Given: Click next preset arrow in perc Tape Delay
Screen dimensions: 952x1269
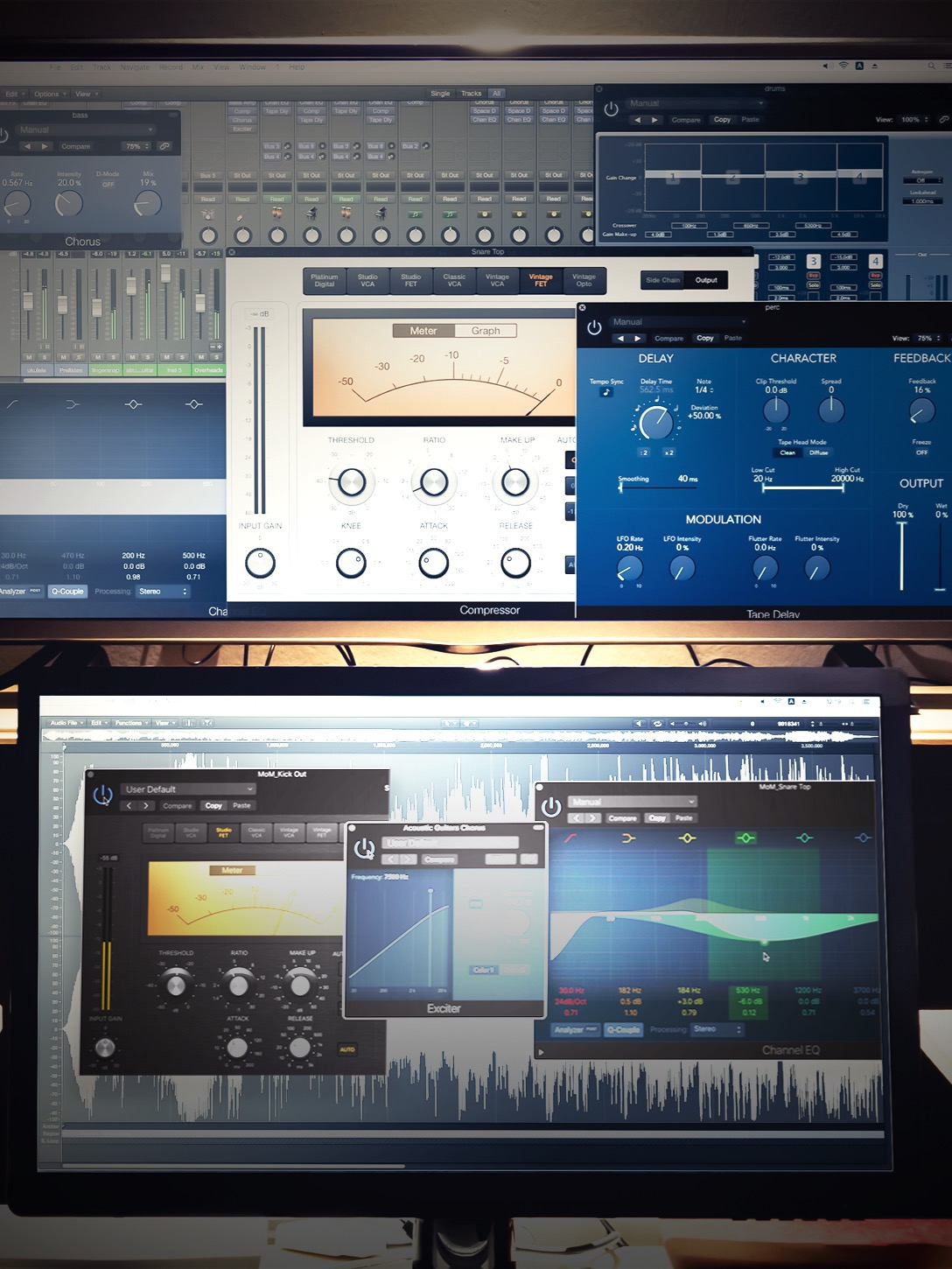Looking at the screenshot, I should coord(637,338).
